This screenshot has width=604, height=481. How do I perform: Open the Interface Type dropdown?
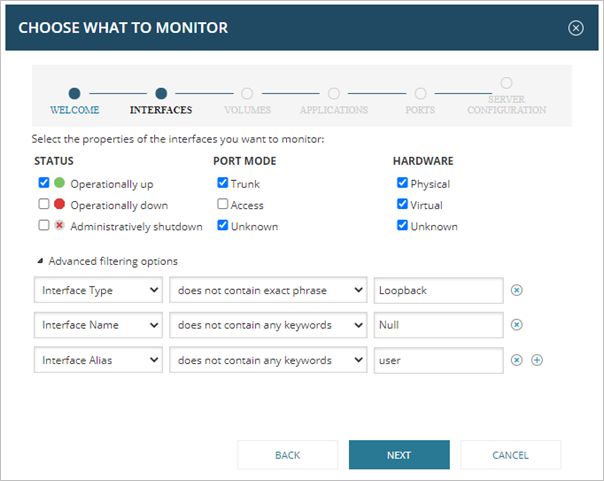98,290
